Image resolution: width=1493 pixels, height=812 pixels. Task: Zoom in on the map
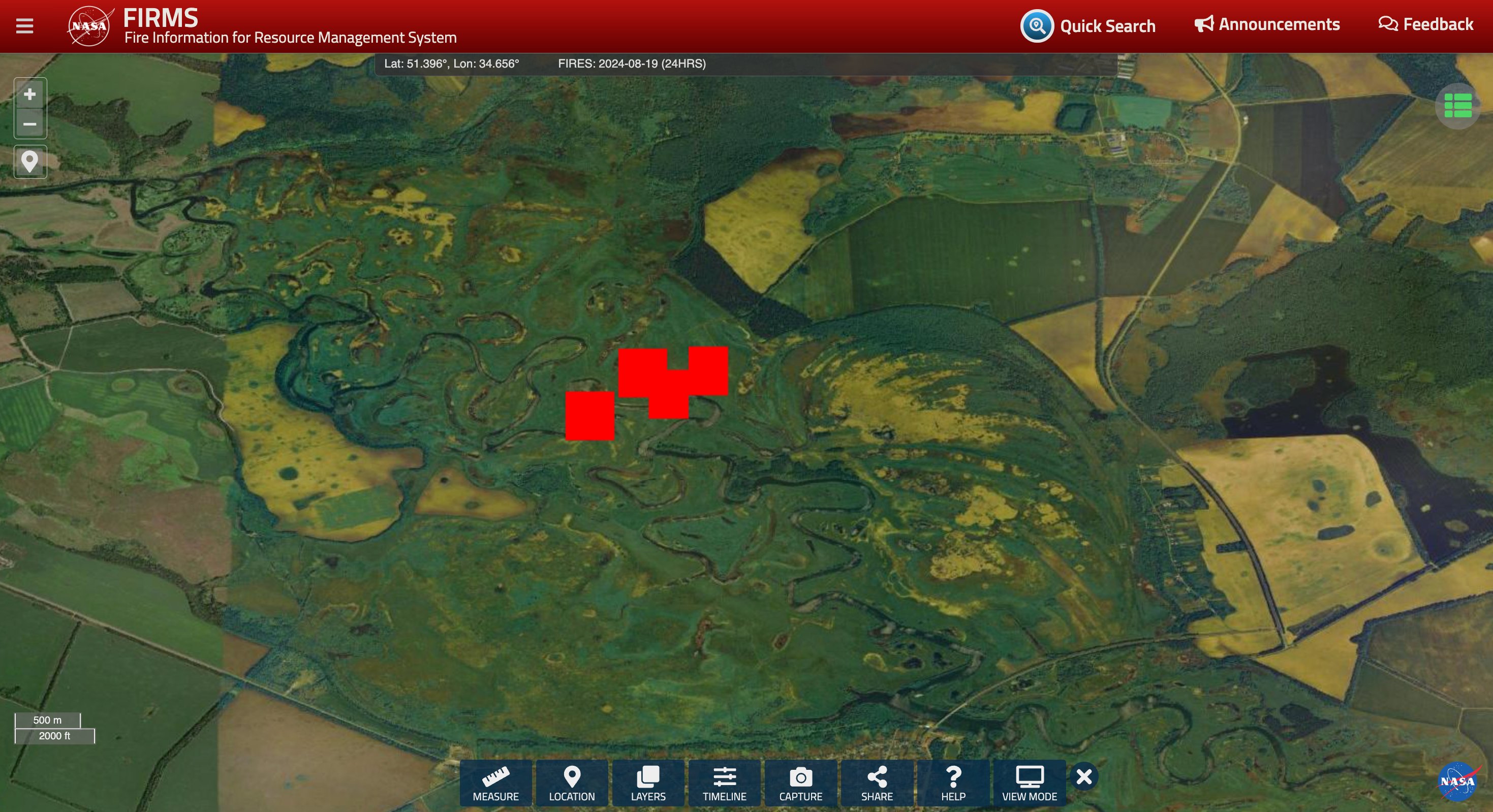point(30,95)
